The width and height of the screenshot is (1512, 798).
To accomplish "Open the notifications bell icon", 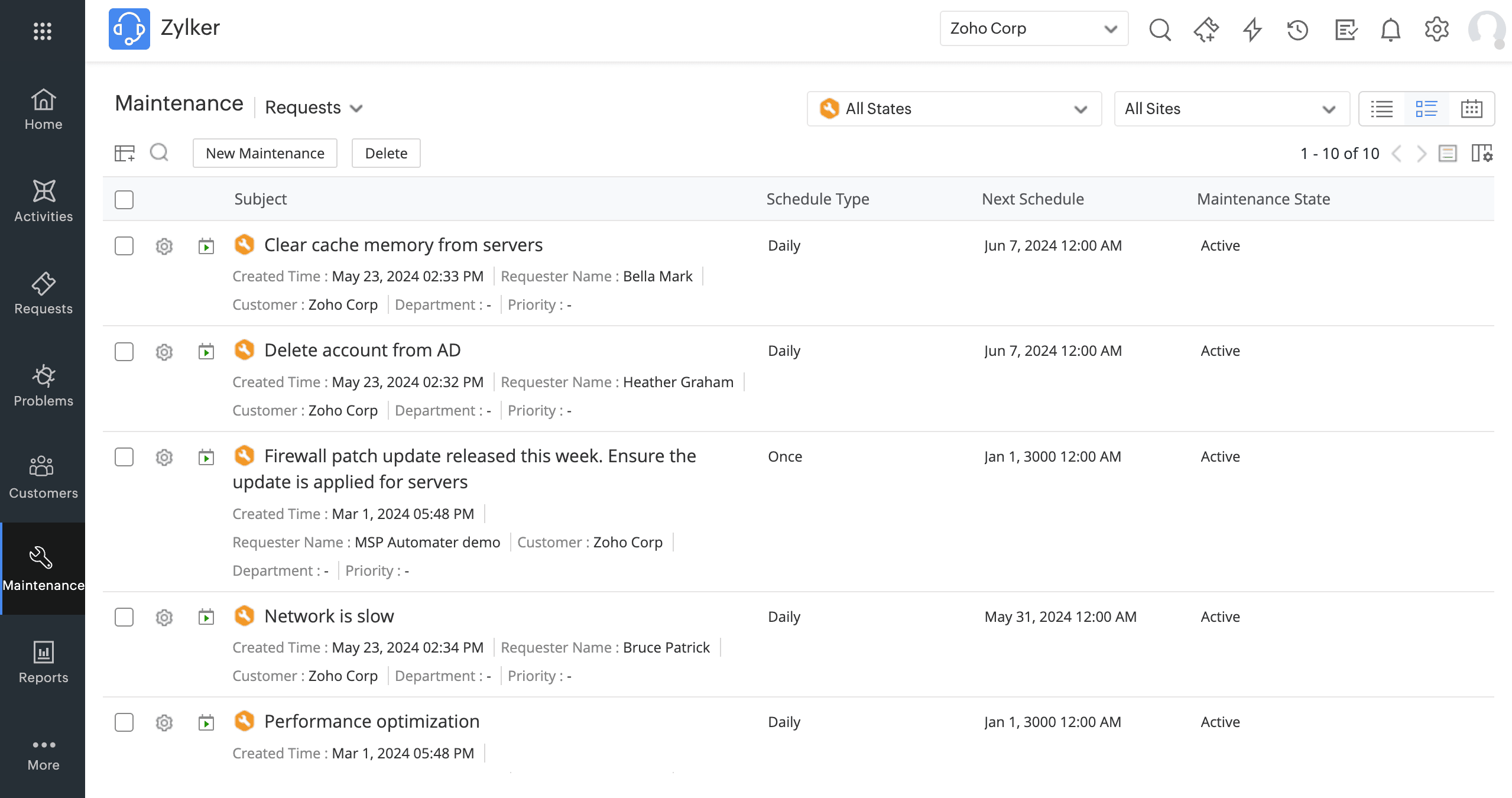I will pos(1390,30).
